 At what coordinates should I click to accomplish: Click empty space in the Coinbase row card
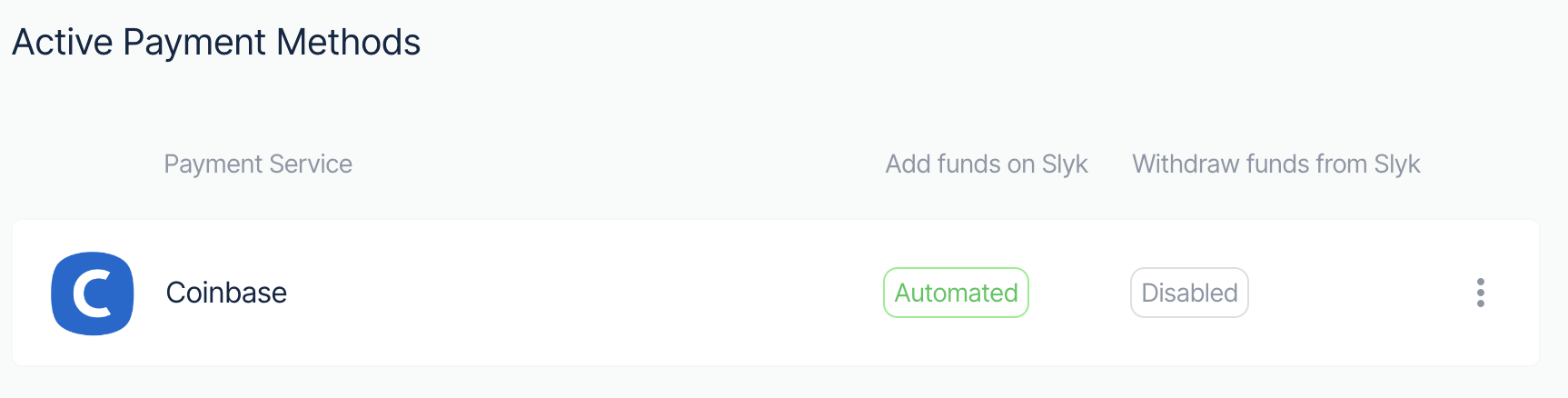point(581,293)
